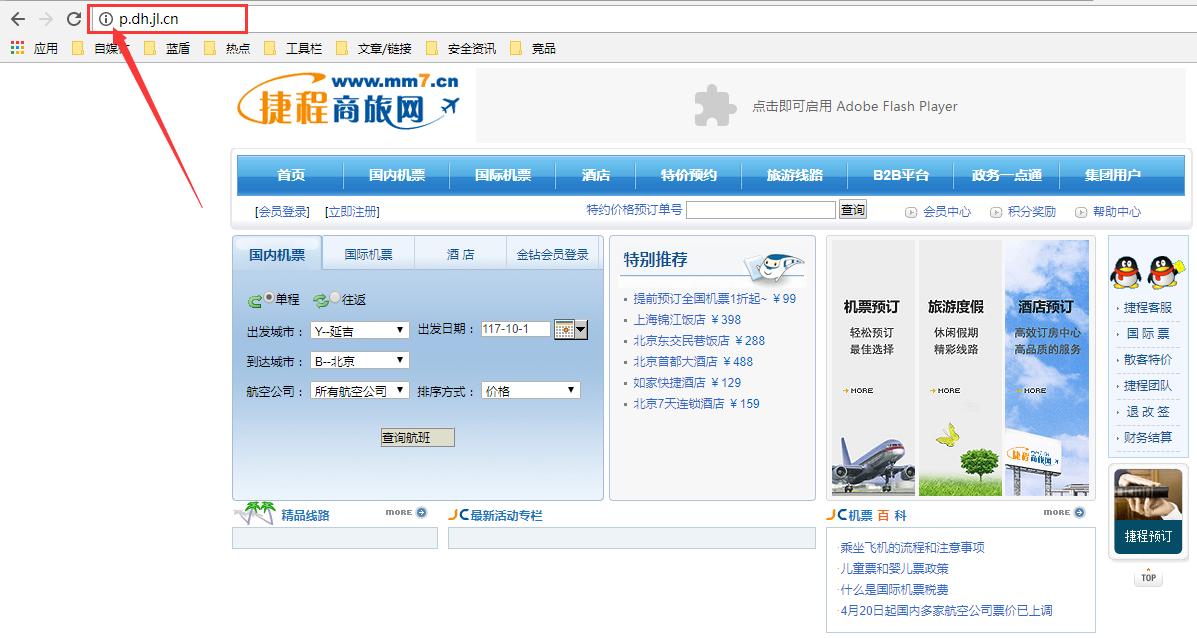Click the arrow icon beside 会员中心

point(912,212)
